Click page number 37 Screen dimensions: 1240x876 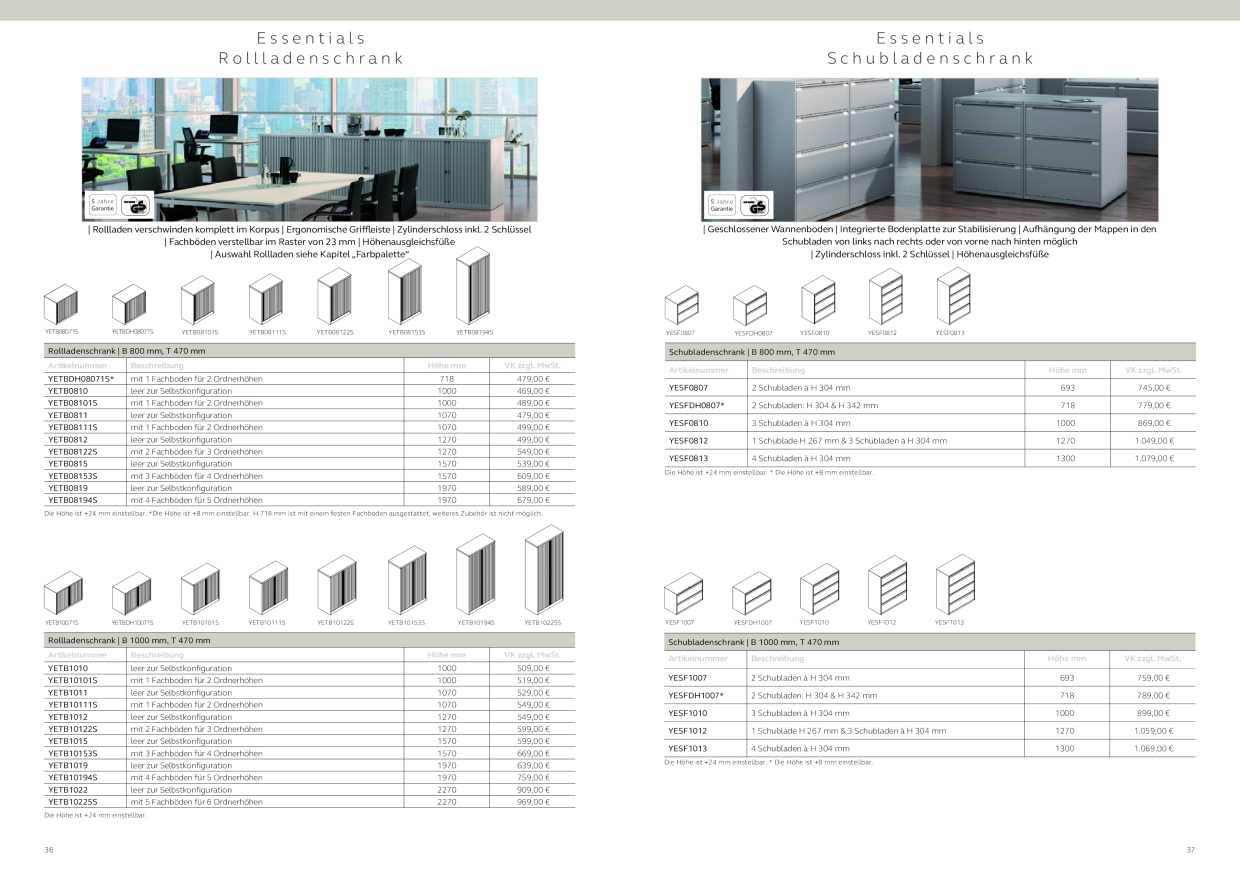[x=1190, y=850]
